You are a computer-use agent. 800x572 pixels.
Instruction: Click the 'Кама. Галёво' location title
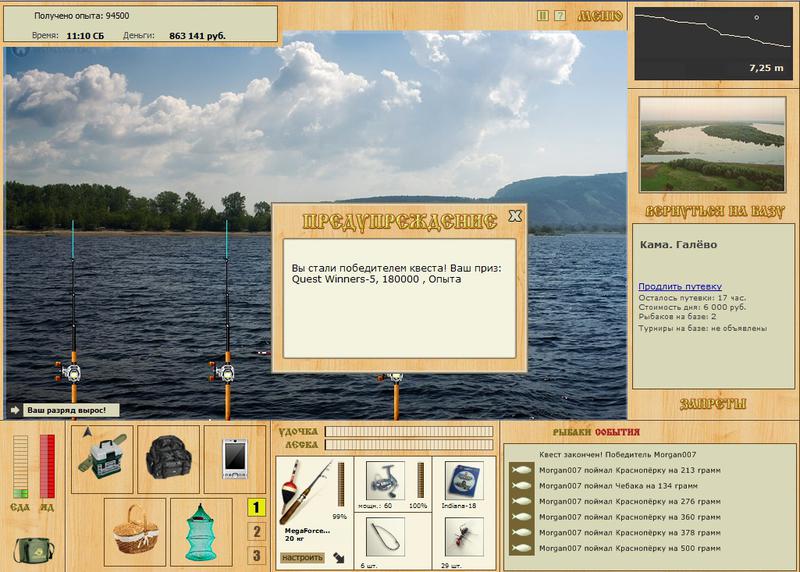pos(678,244)
